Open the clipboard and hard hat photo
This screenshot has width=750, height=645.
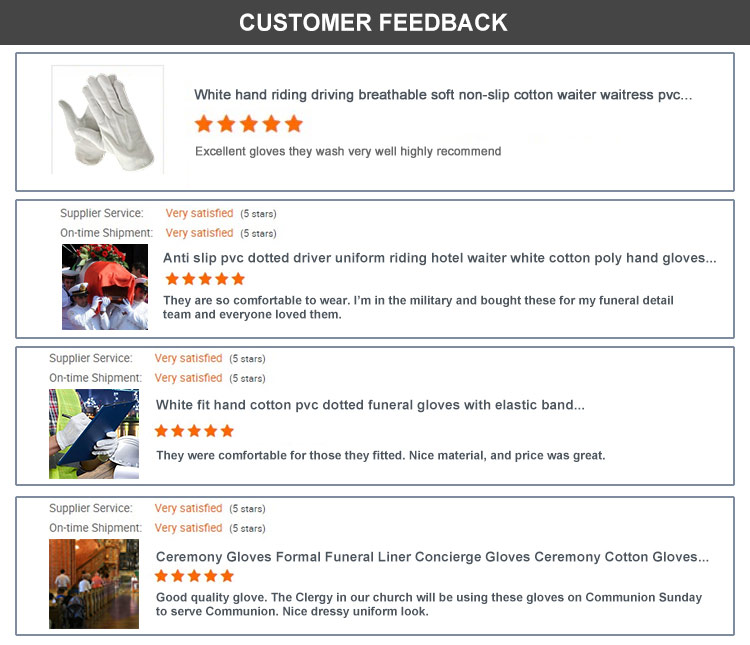pyautogui.click(x=94, y=434)
